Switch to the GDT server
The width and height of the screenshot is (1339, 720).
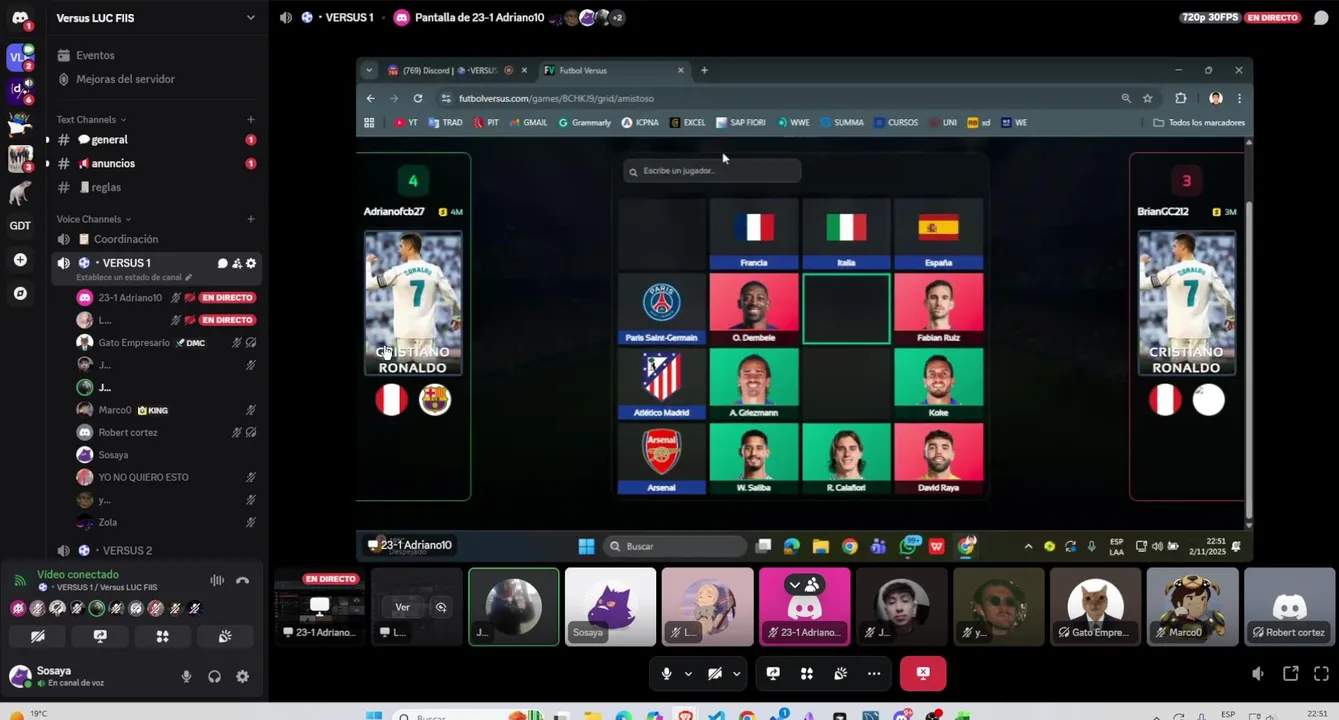point(20,226)
